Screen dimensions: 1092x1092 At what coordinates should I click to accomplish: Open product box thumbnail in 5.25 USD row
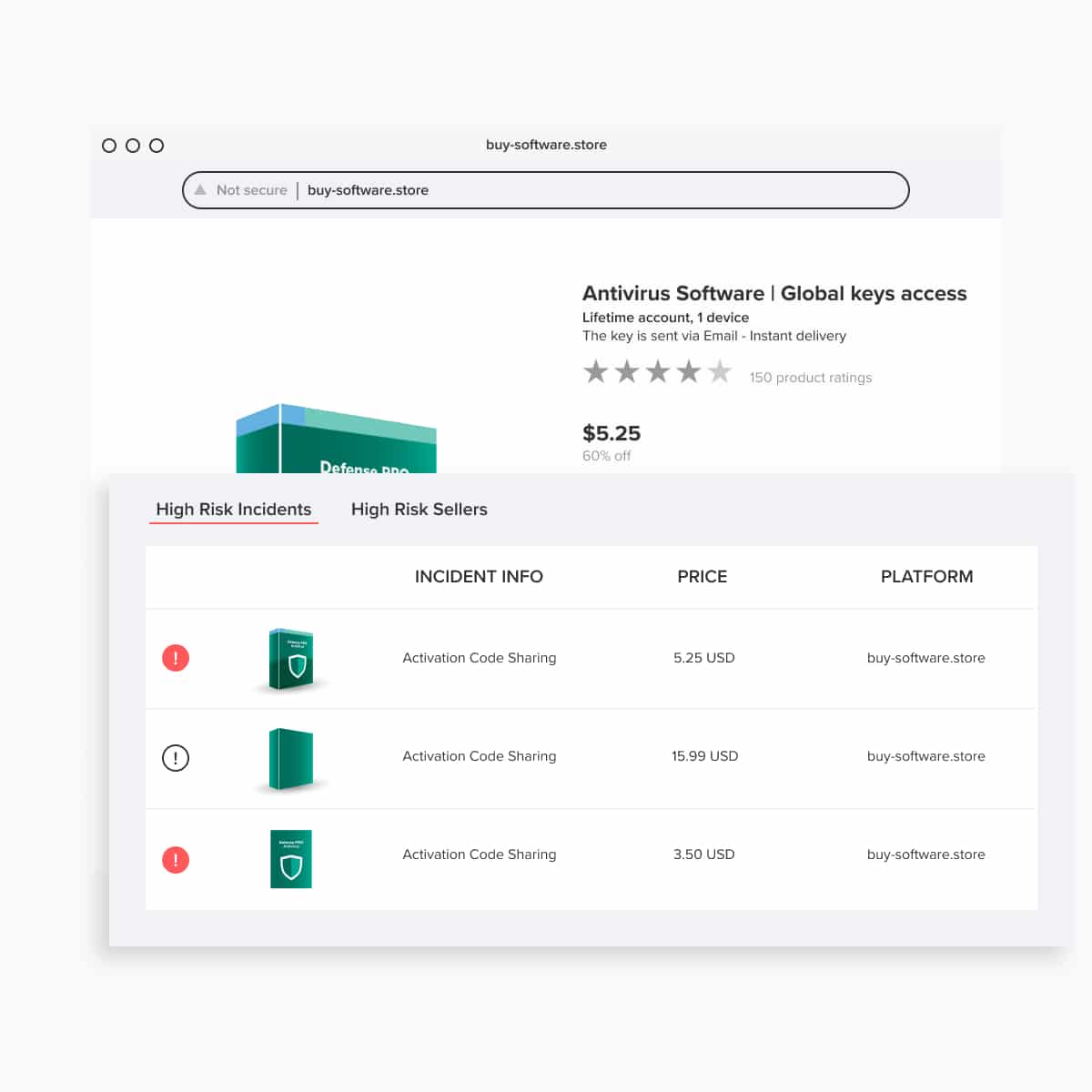coord(292,660)
